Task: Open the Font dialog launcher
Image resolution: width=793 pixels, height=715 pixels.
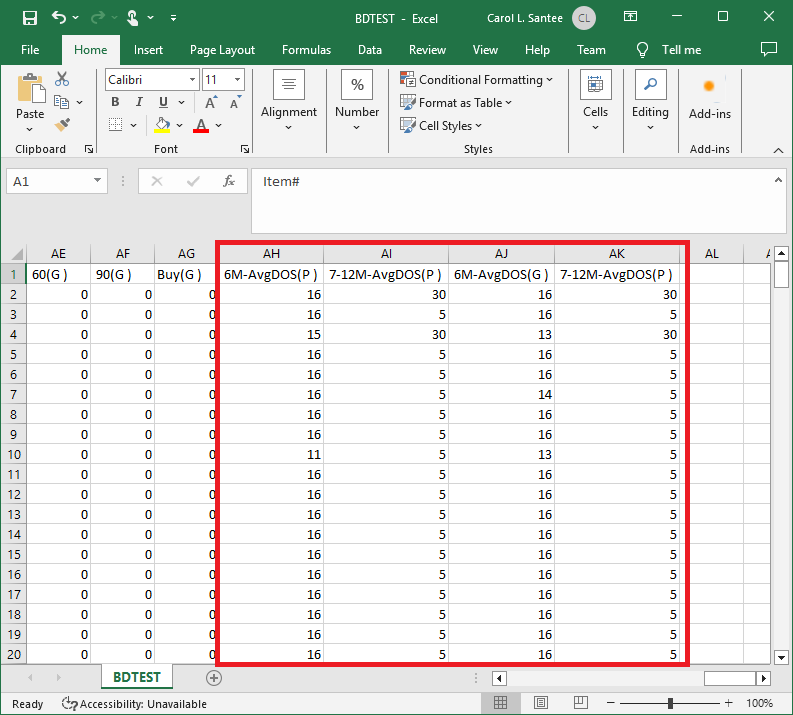Action: pos(245,149)
